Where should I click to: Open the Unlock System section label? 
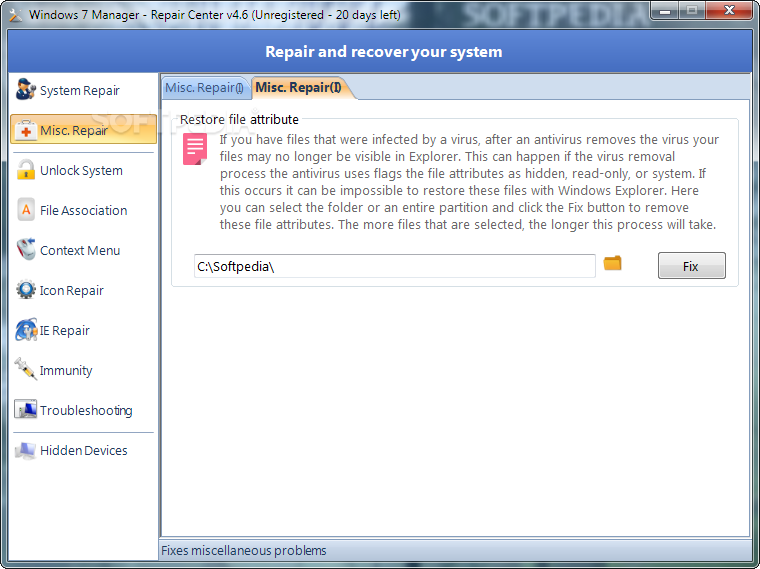tap(81, 171)
